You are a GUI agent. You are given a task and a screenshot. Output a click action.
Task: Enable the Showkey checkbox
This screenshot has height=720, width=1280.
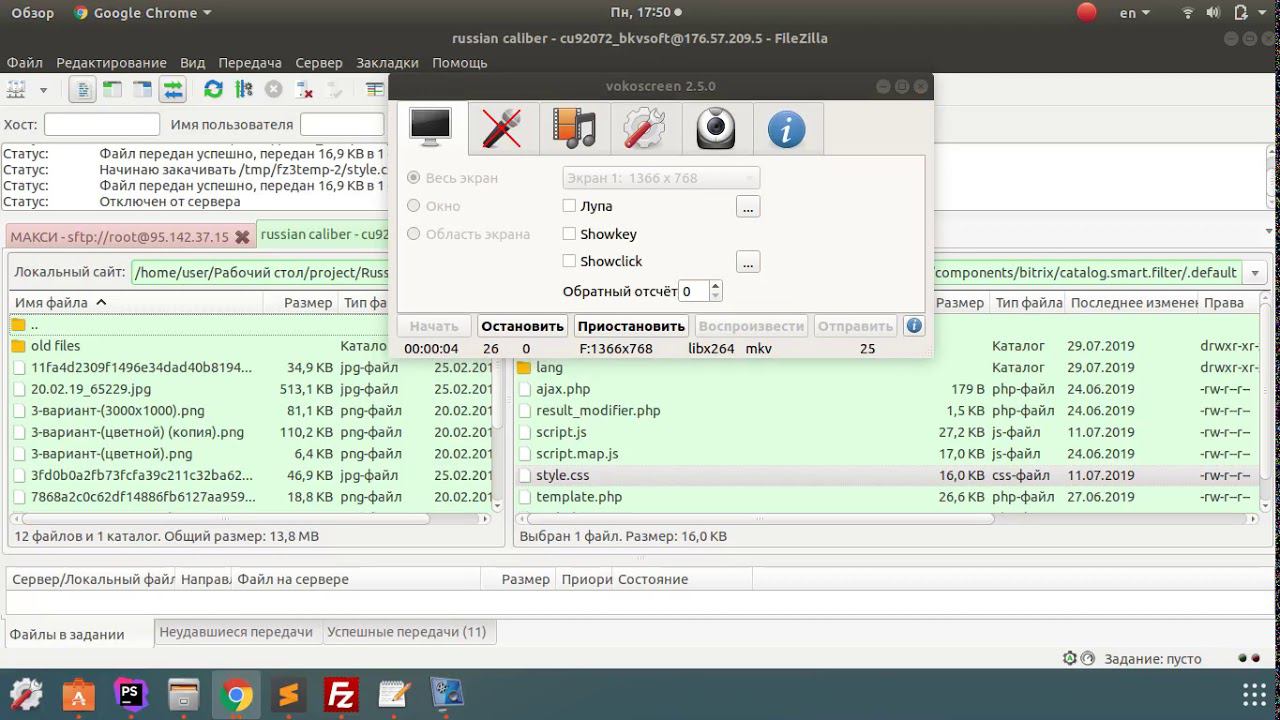(569, 234)
